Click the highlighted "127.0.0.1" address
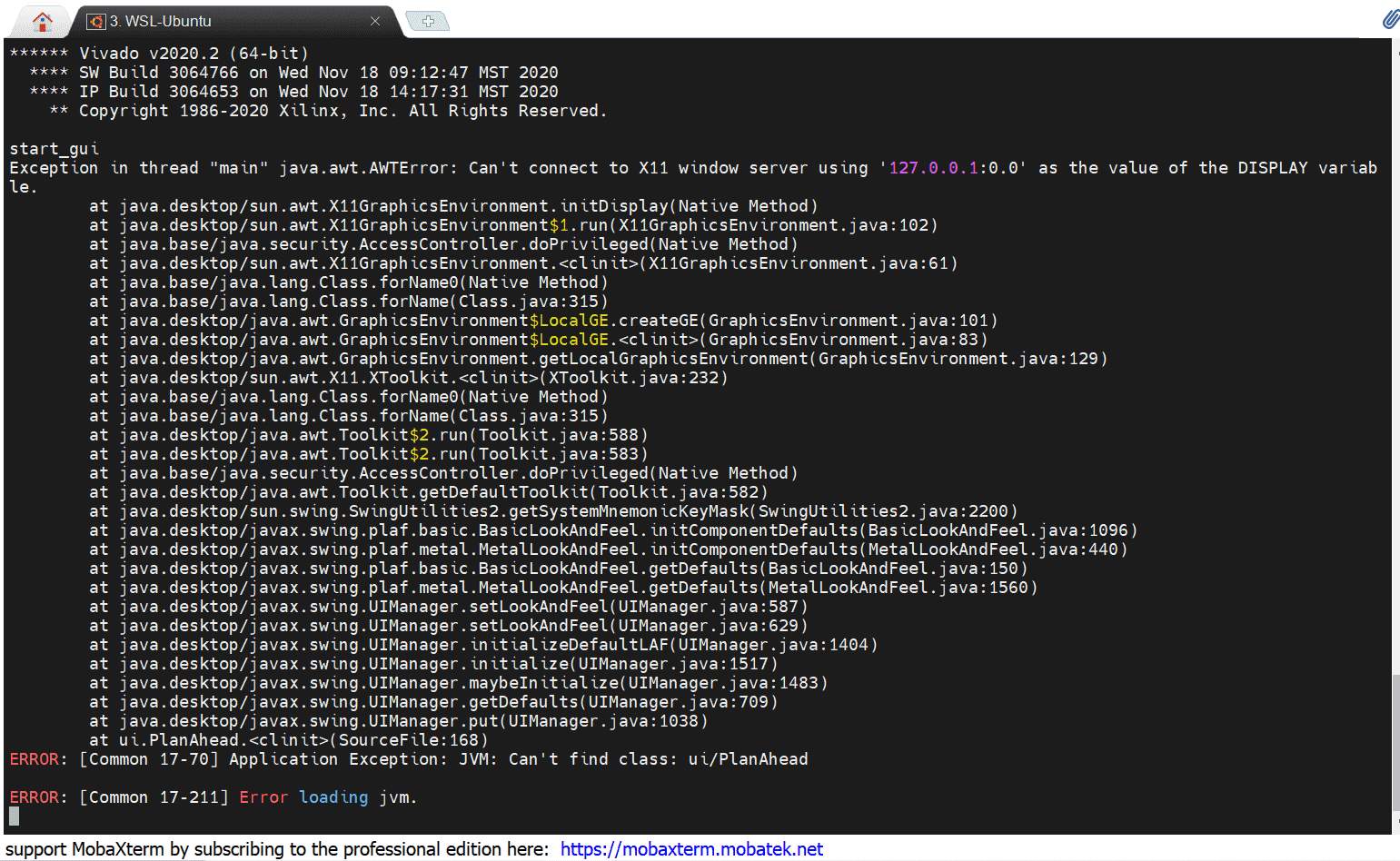Screen dimensions: 1400x861 (x=933, y=168)
